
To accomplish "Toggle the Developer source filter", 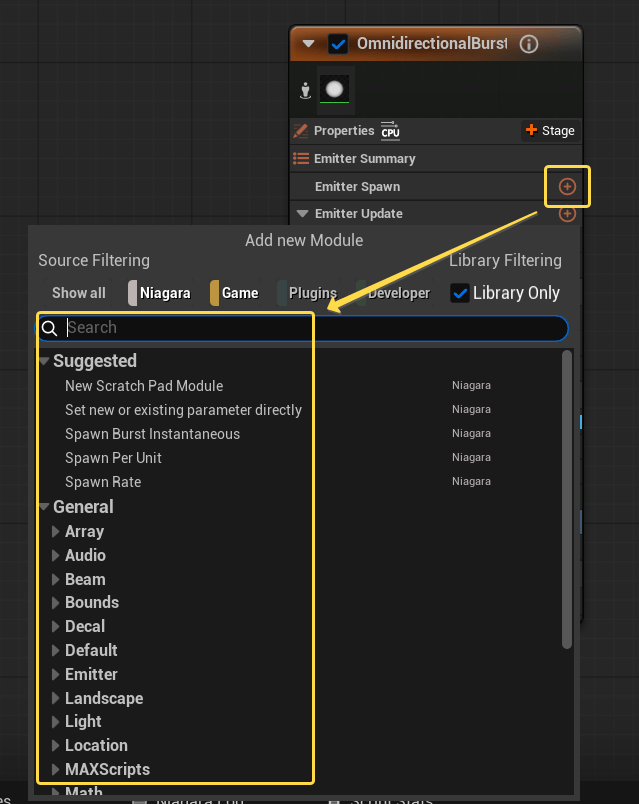I will (394, 293).
